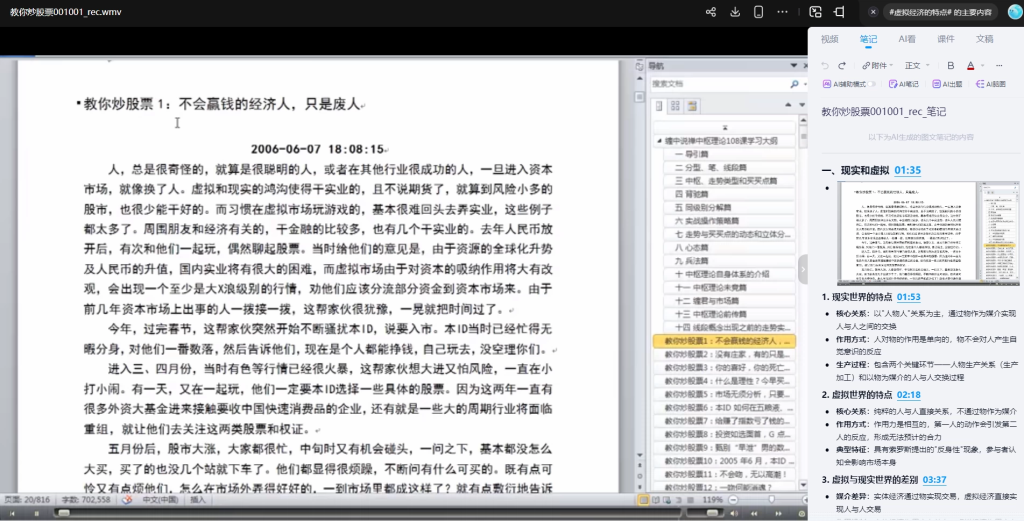The image size is (1024, 521).
Task: Mute the video volume icon
Action: click(735, 514)
